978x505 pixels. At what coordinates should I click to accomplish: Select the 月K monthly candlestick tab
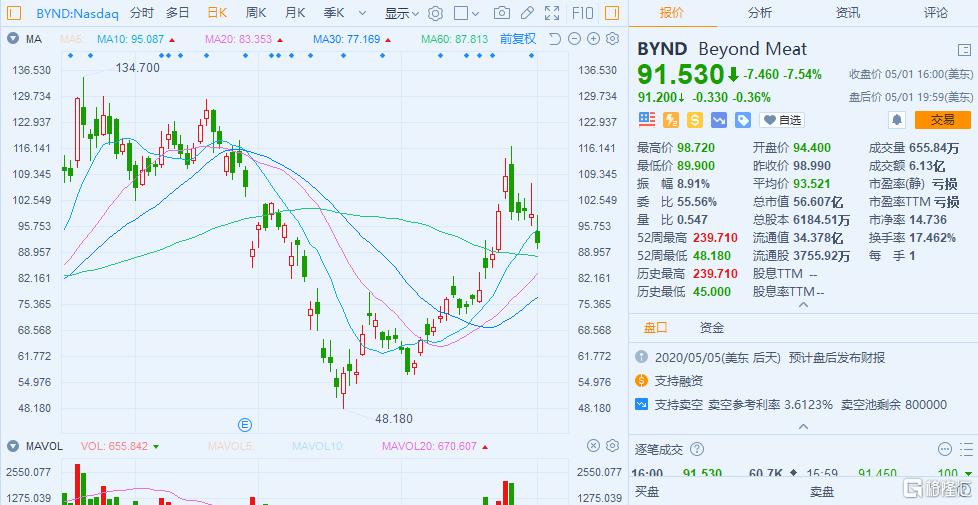click(295, 13)
